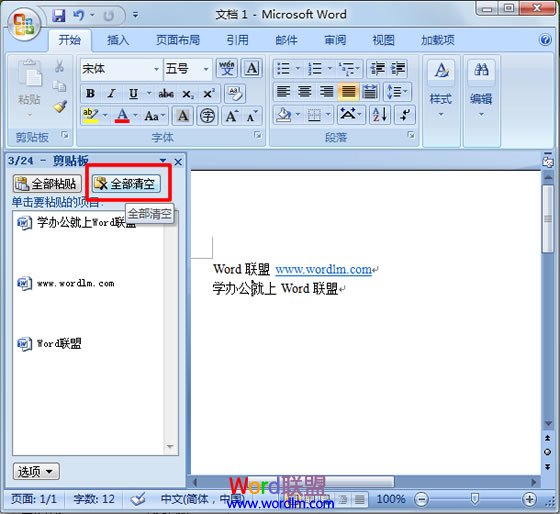Screen dimensions: 560x514
Task: Toggle underline formatting
Action: pyautogui.click(x=133, y=94)
